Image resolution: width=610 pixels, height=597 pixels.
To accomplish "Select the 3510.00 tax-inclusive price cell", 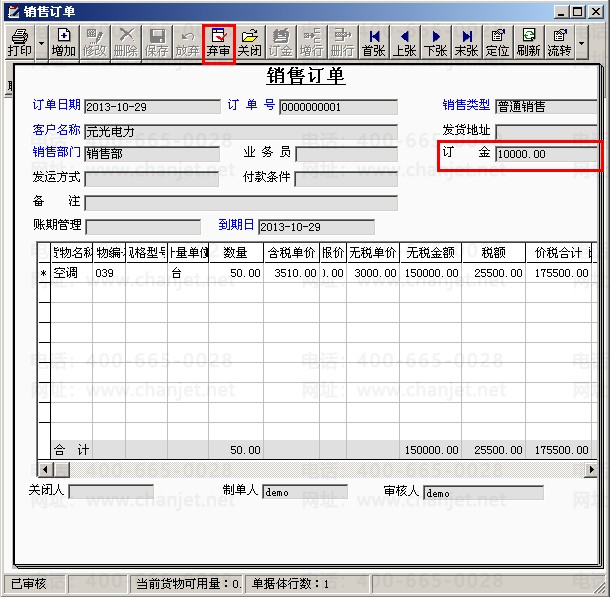I will coord(291,273).
